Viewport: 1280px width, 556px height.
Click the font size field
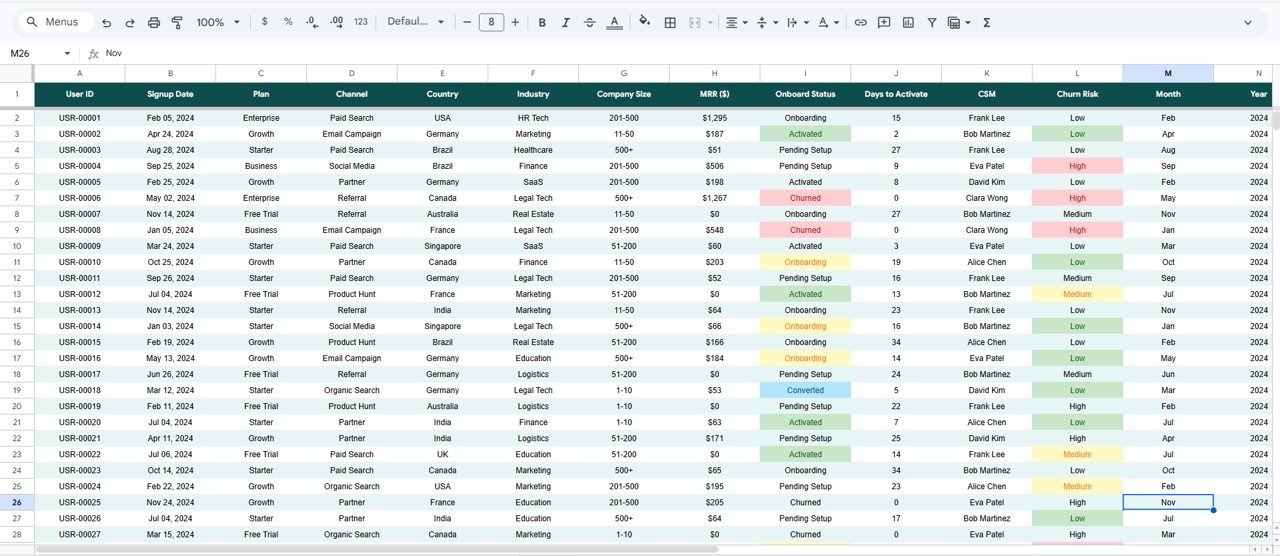[x=491, y=22]
